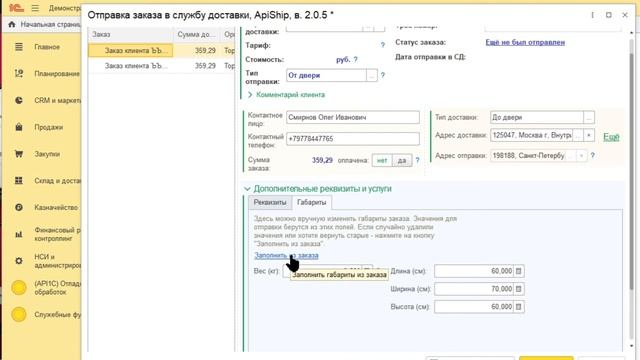Open calculator for Высота (см) field
The image size is (640, 360).
click(518, 307)
